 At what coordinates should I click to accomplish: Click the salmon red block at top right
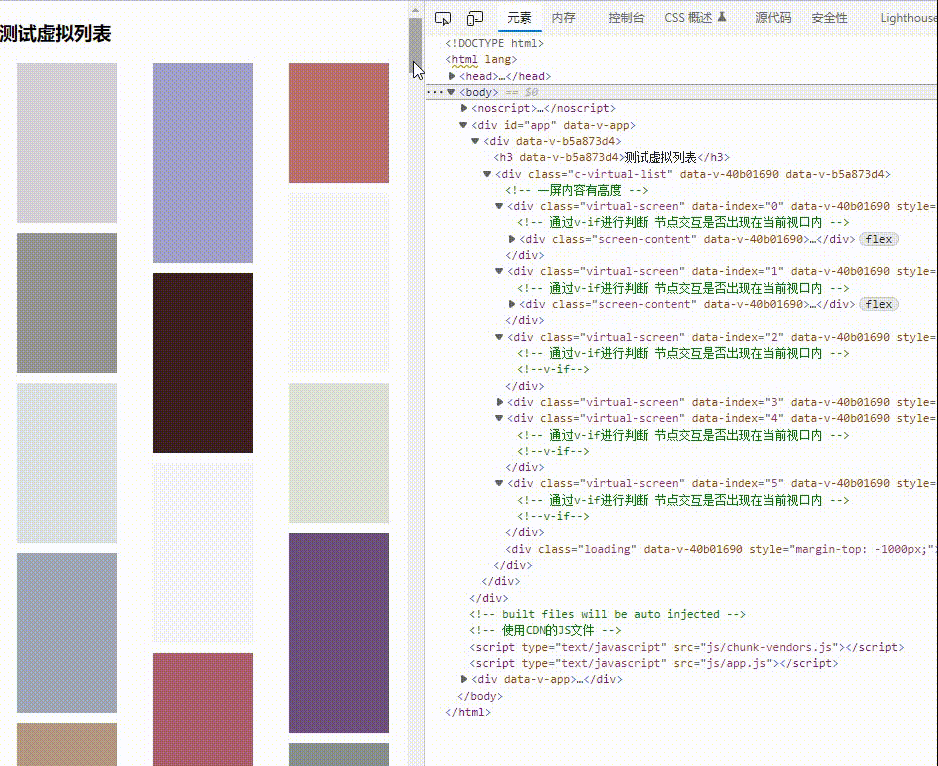point(339,123)
